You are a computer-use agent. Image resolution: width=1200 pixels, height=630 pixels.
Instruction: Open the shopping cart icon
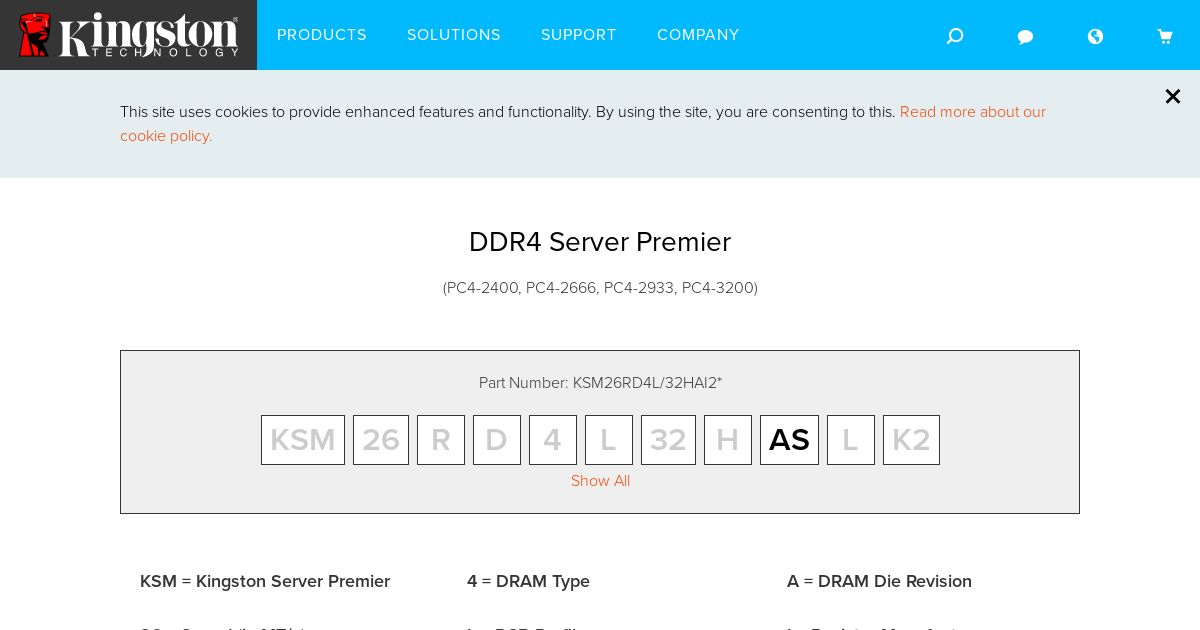pos(1165,36)
